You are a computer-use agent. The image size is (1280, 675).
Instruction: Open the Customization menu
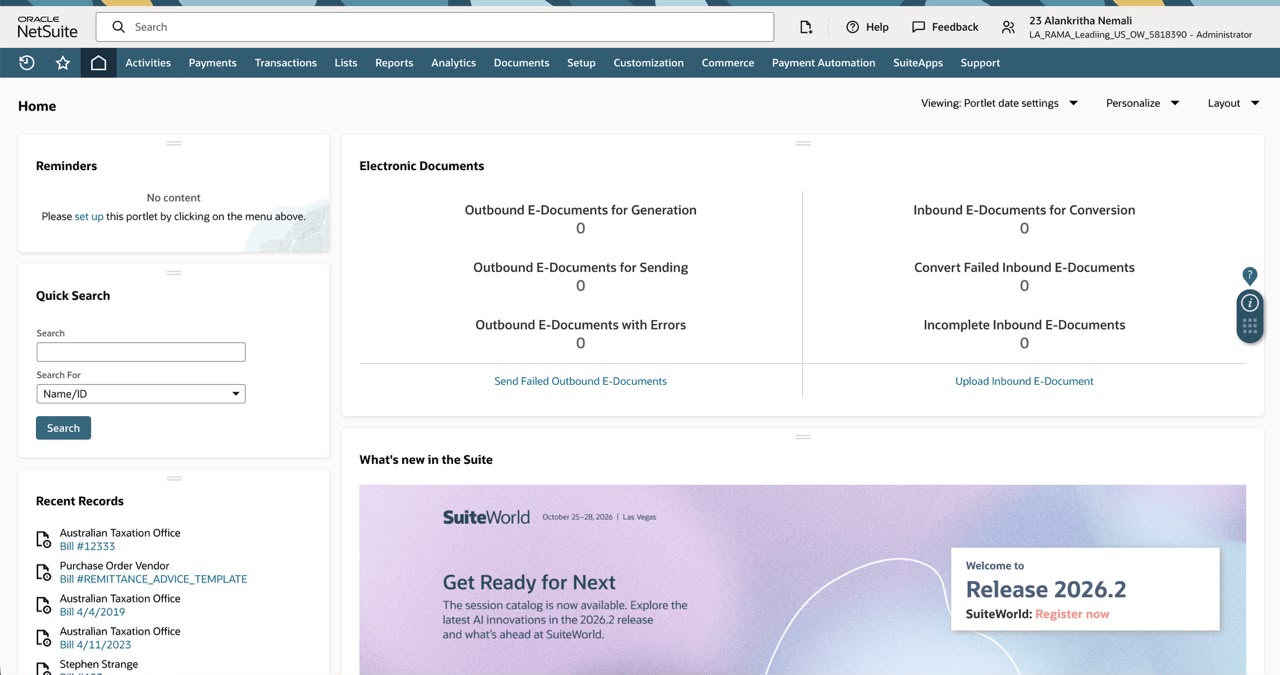pos(649,62)
